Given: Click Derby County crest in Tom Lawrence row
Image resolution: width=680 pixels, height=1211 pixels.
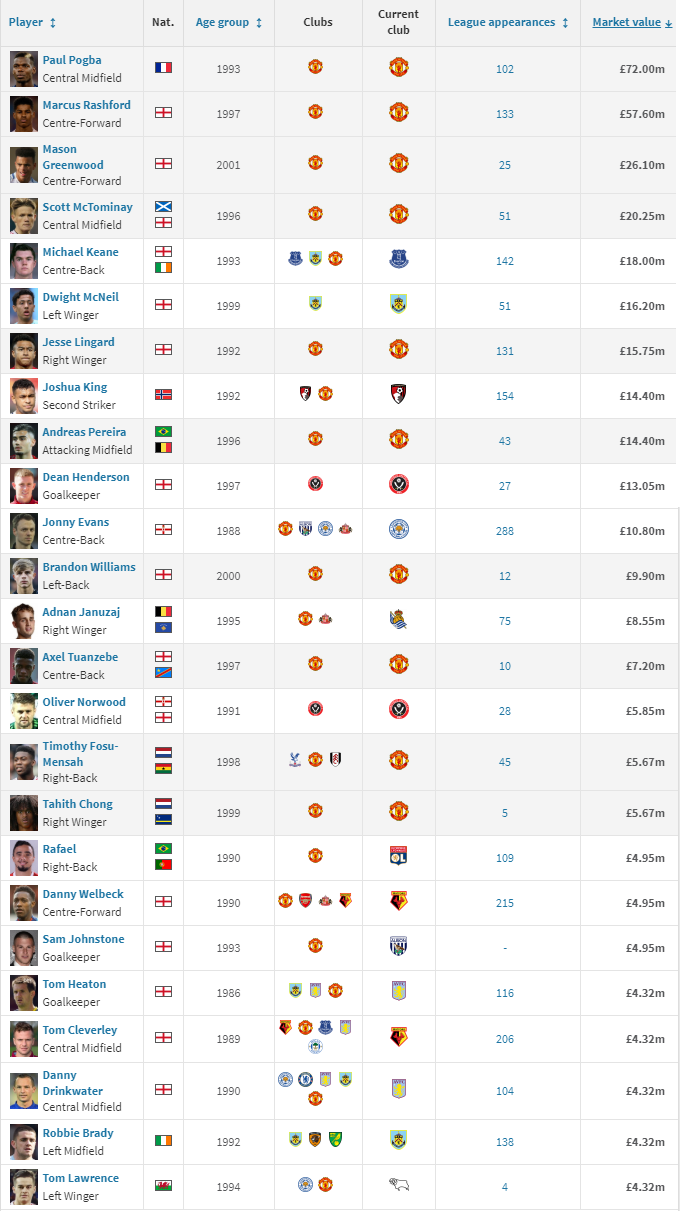Looking at the screenshot, I should point(398,1185).
